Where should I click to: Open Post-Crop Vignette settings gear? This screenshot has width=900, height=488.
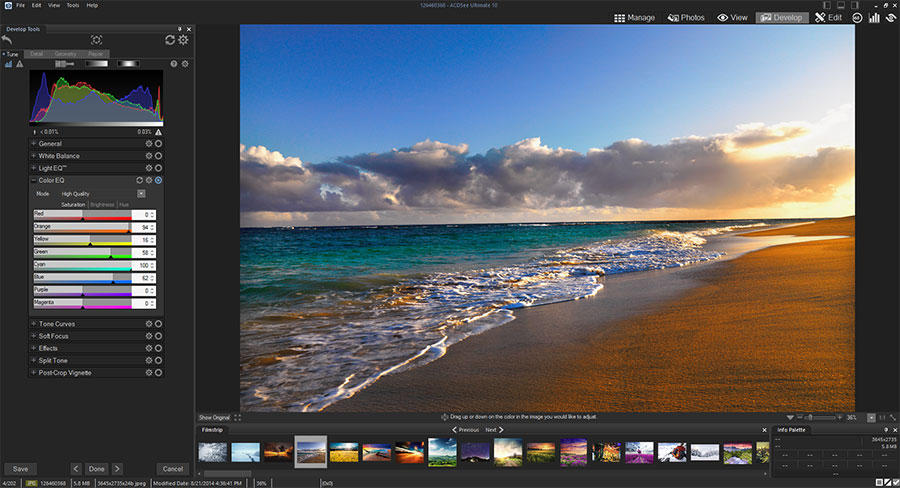(149, 373)
